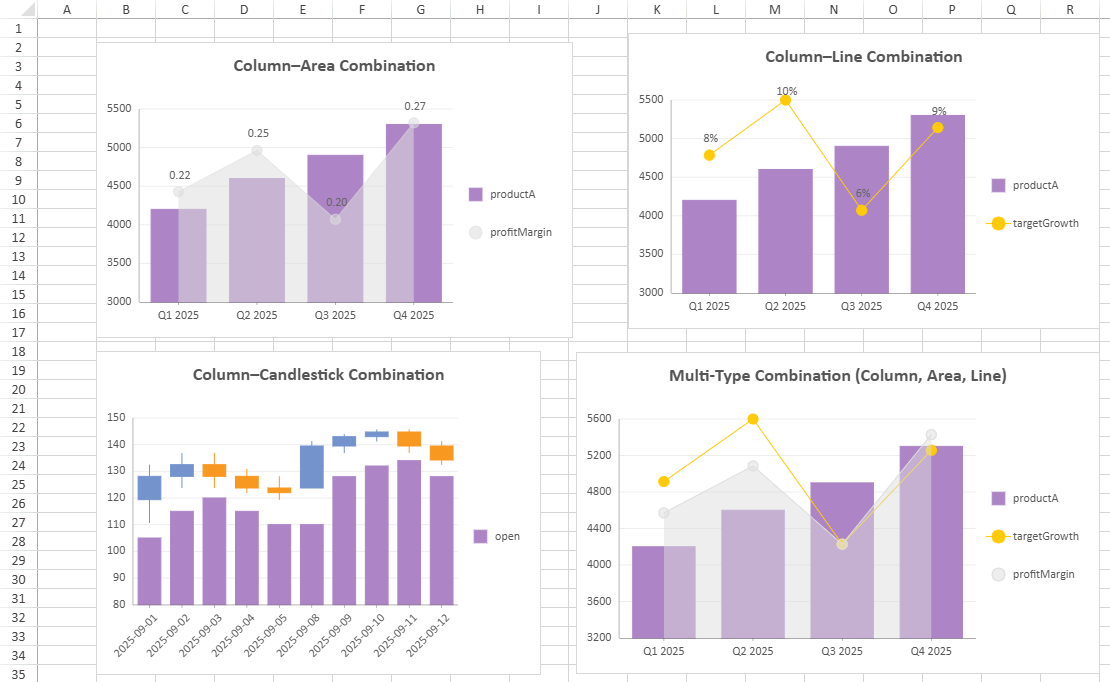Click the 0.27 data label in Column–Area chart

415,106
